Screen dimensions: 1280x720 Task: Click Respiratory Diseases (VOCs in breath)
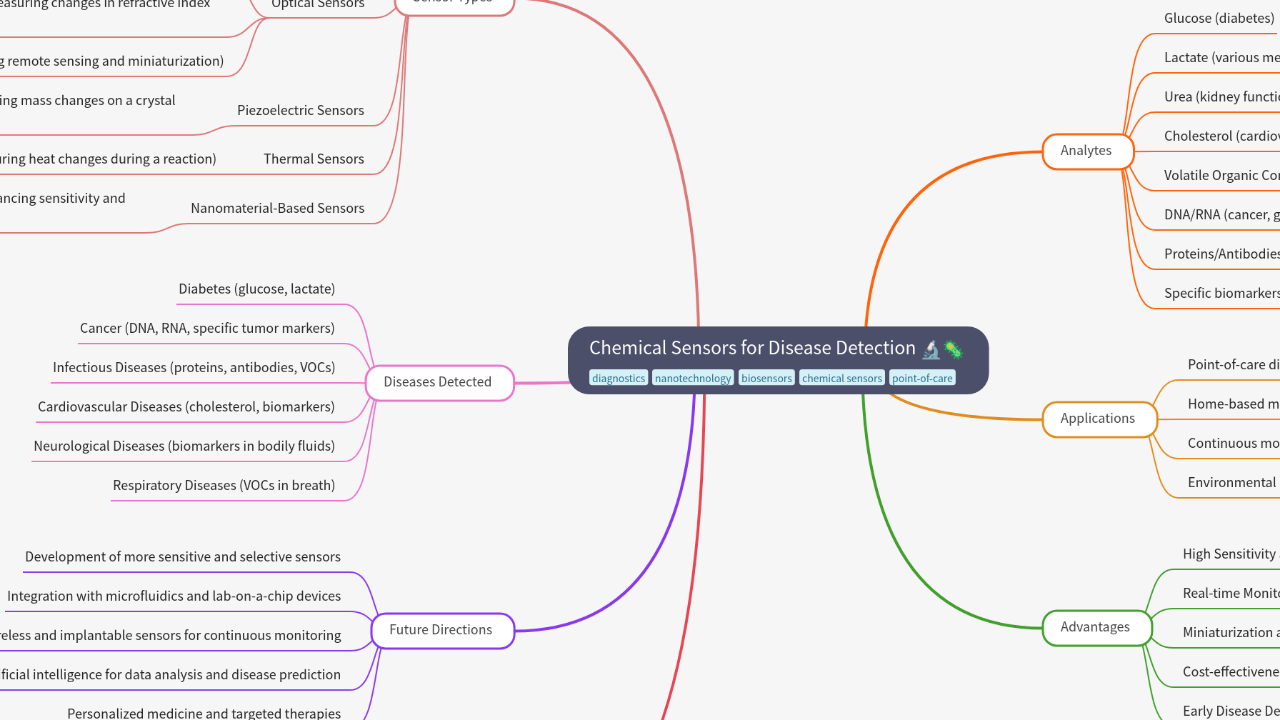(x=224, y=485)
